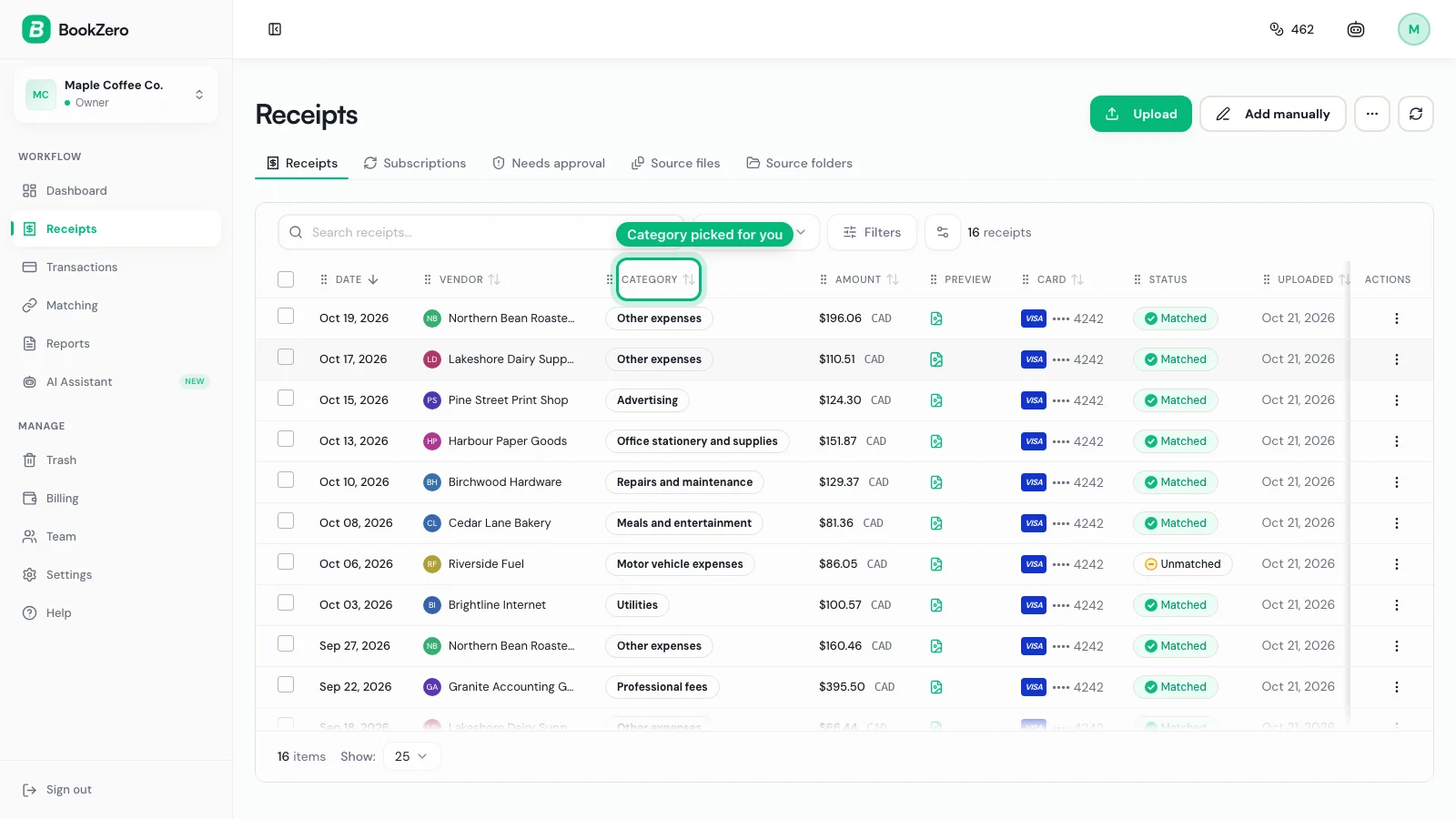Open the more options ellipsis button

click(x=1372, y=114)
